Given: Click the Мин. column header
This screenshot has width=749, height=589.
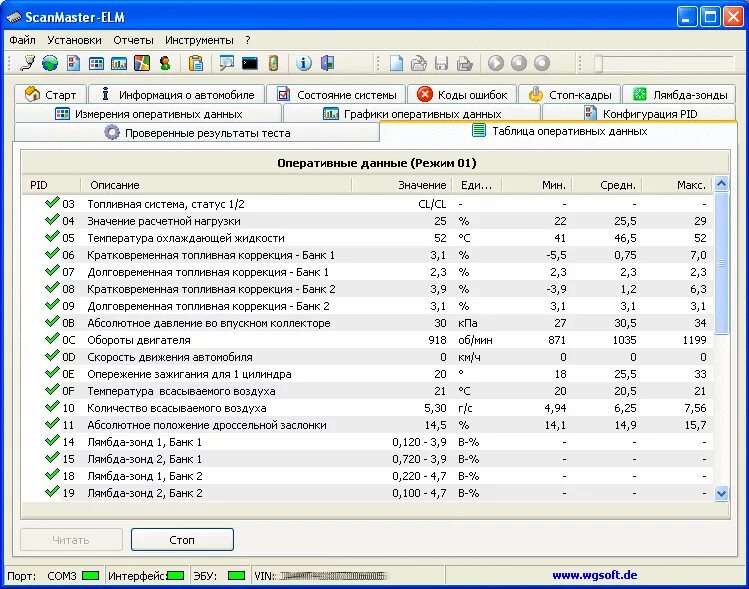Looking at the screenshot, I should (537, 185).
